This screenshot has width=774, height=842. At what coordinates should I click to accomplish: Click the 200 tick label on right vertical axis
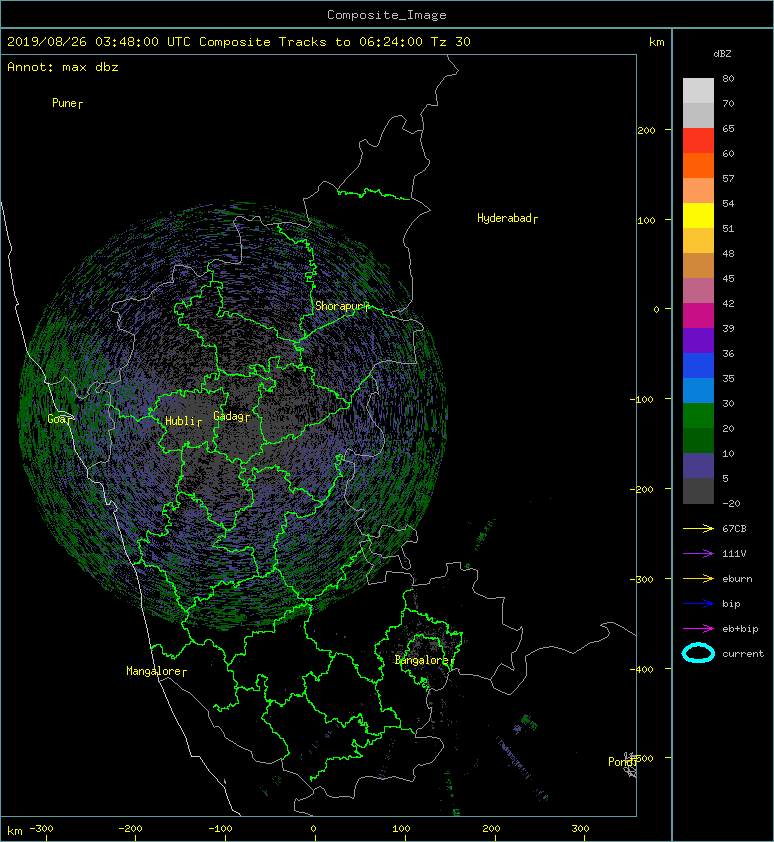pyautogui.click(x=647, y=130)
